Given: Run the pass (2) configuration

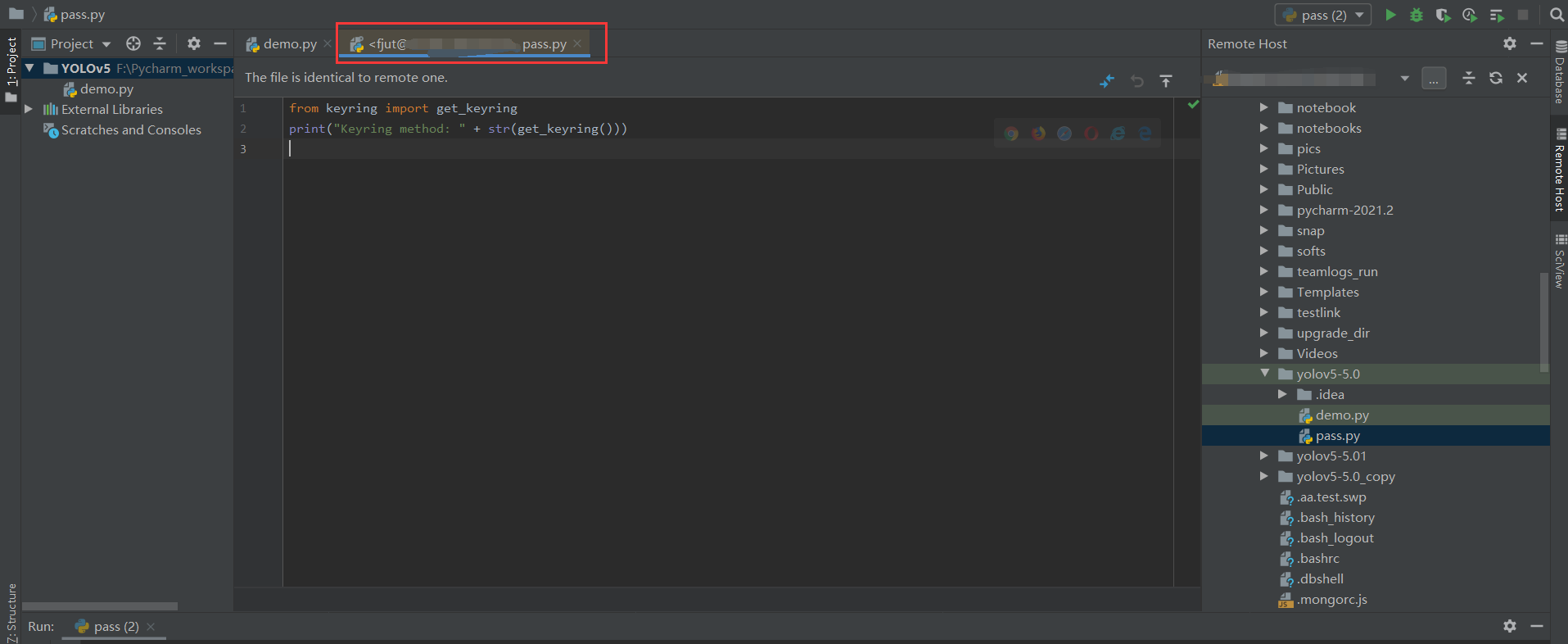Looking at the screenshot, I should click(1390, 15).
